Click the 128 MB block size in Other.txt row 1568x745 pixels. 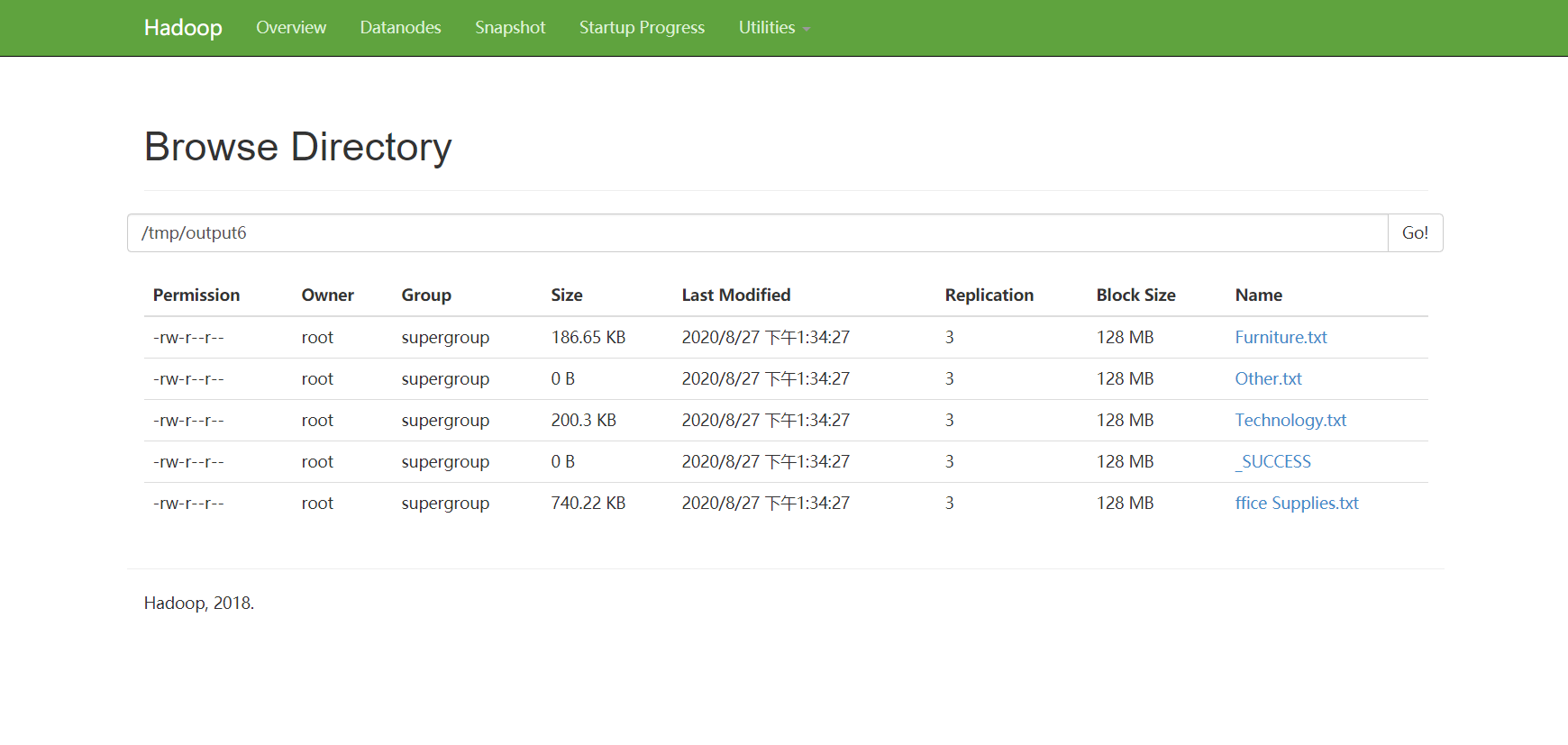pyautogui.click(x=1125, y=379)
